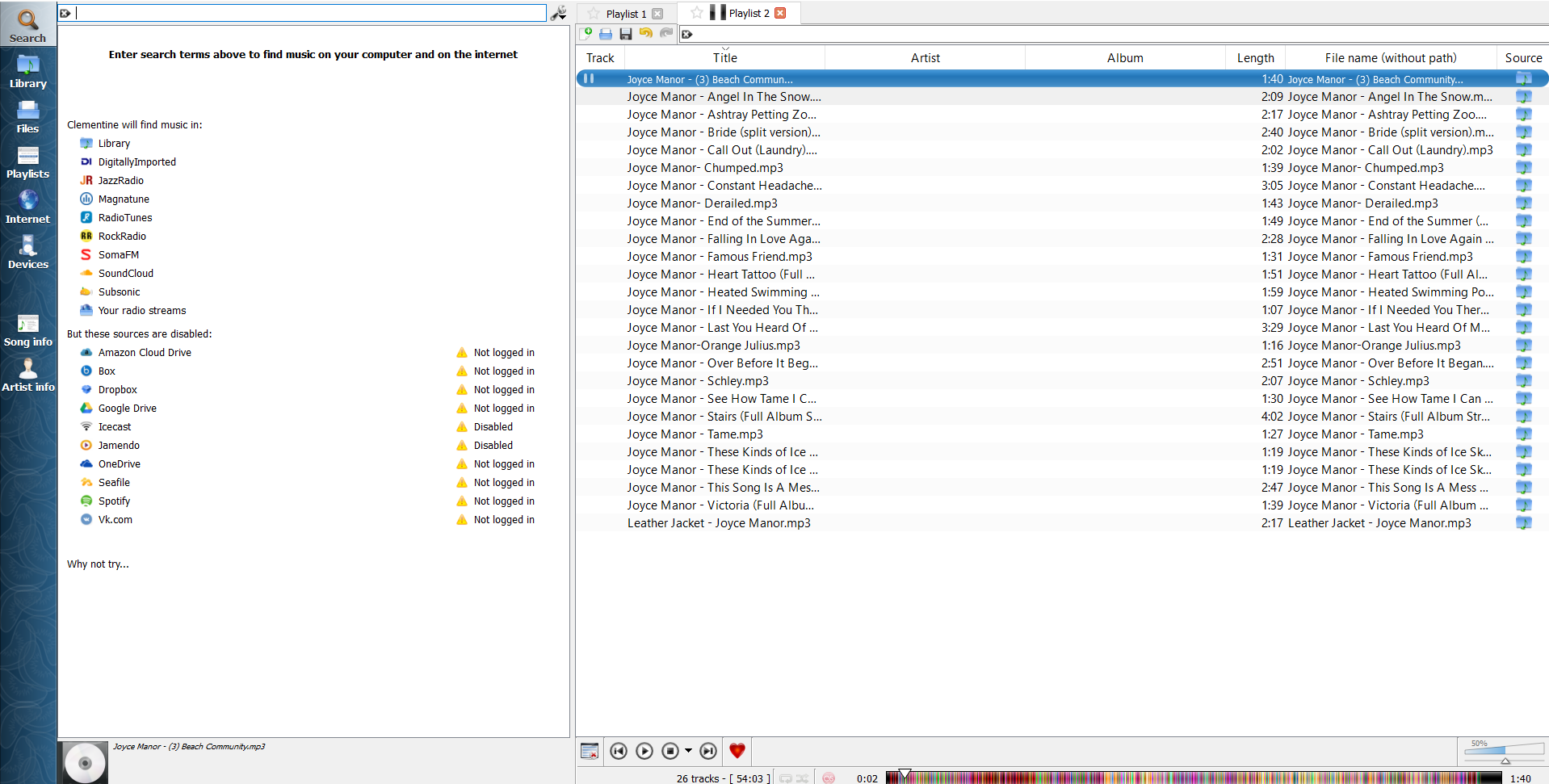Click Not logged in for Amazon Cloud Drive
1549x784 pixels.
[x=504, y=353]
